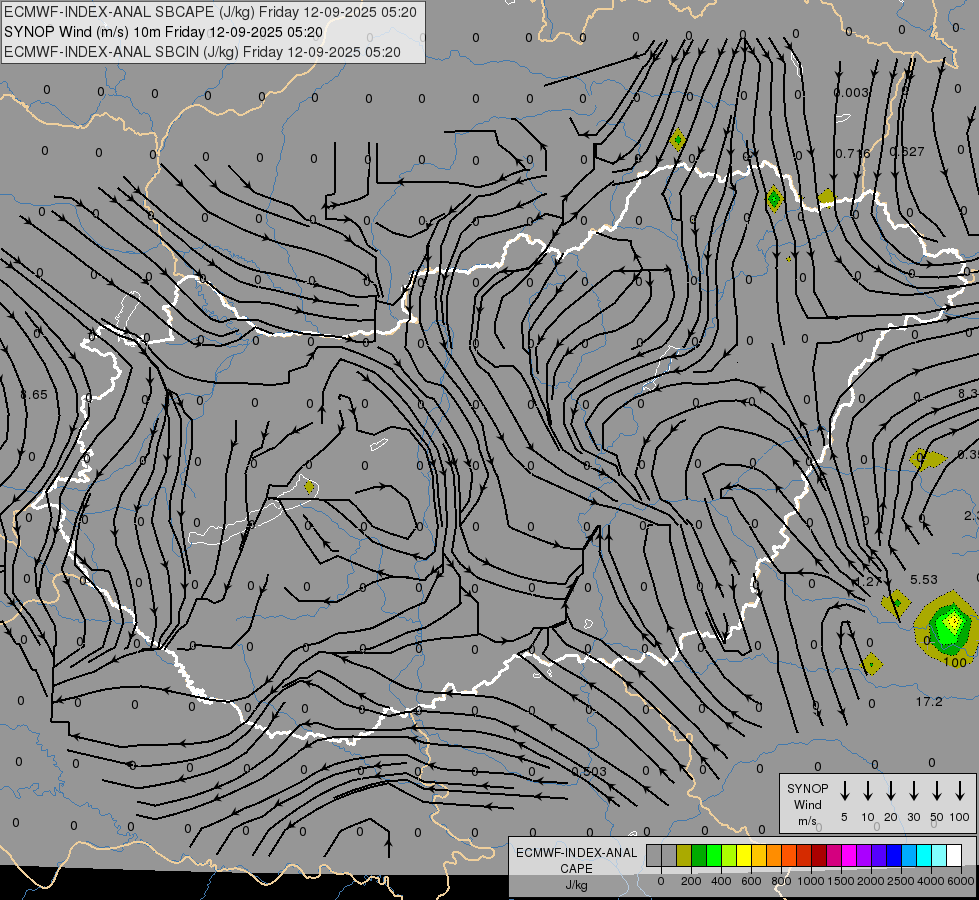
Task: Click the 5.53 value label
Action: (924, 580)
